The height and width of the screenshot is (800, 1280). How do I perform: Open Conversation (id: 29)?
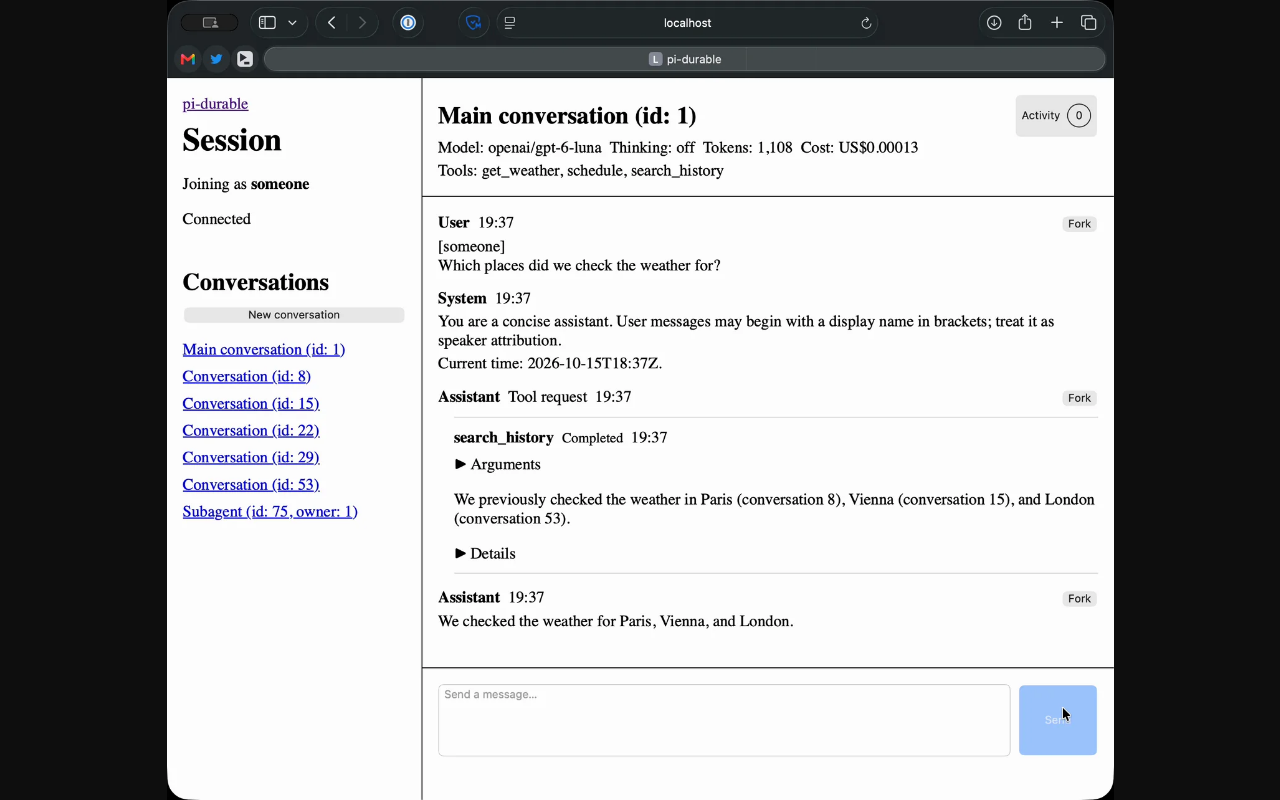(251, 457)
